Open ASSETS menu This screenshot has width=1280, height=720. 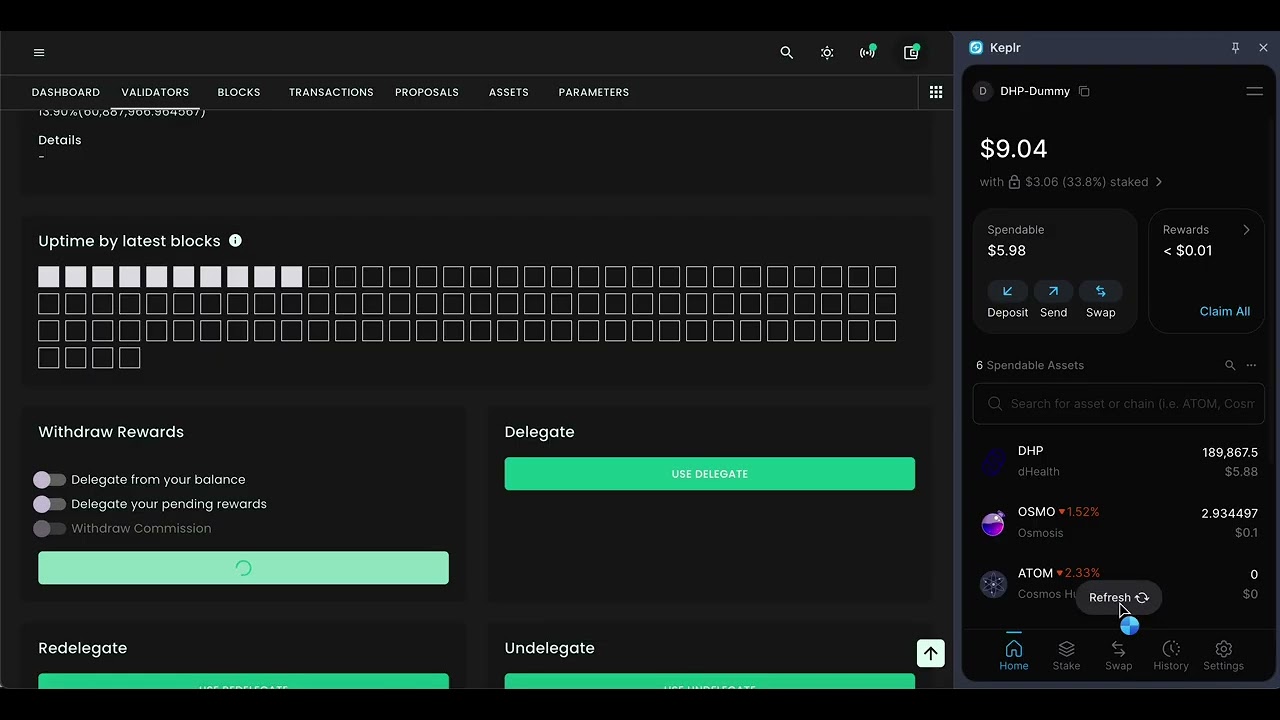point(509,92)
